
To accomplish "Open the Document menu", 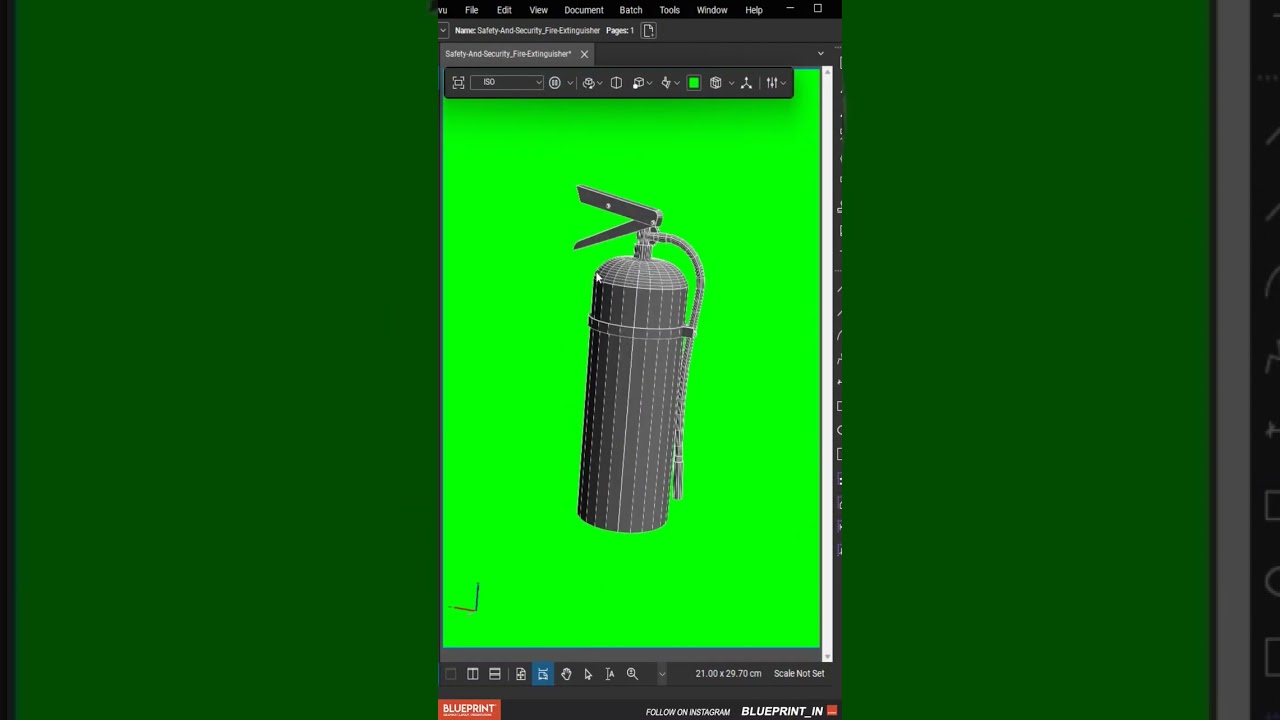I will 584,10.
